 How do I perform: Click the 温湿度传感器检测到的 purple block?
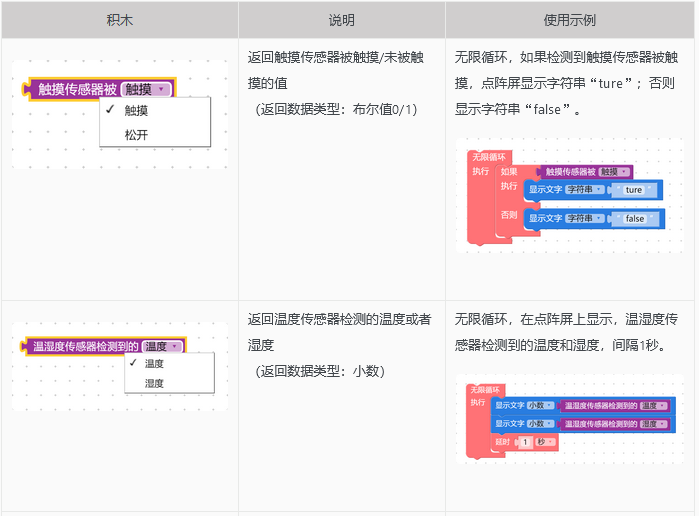(103, 347)
